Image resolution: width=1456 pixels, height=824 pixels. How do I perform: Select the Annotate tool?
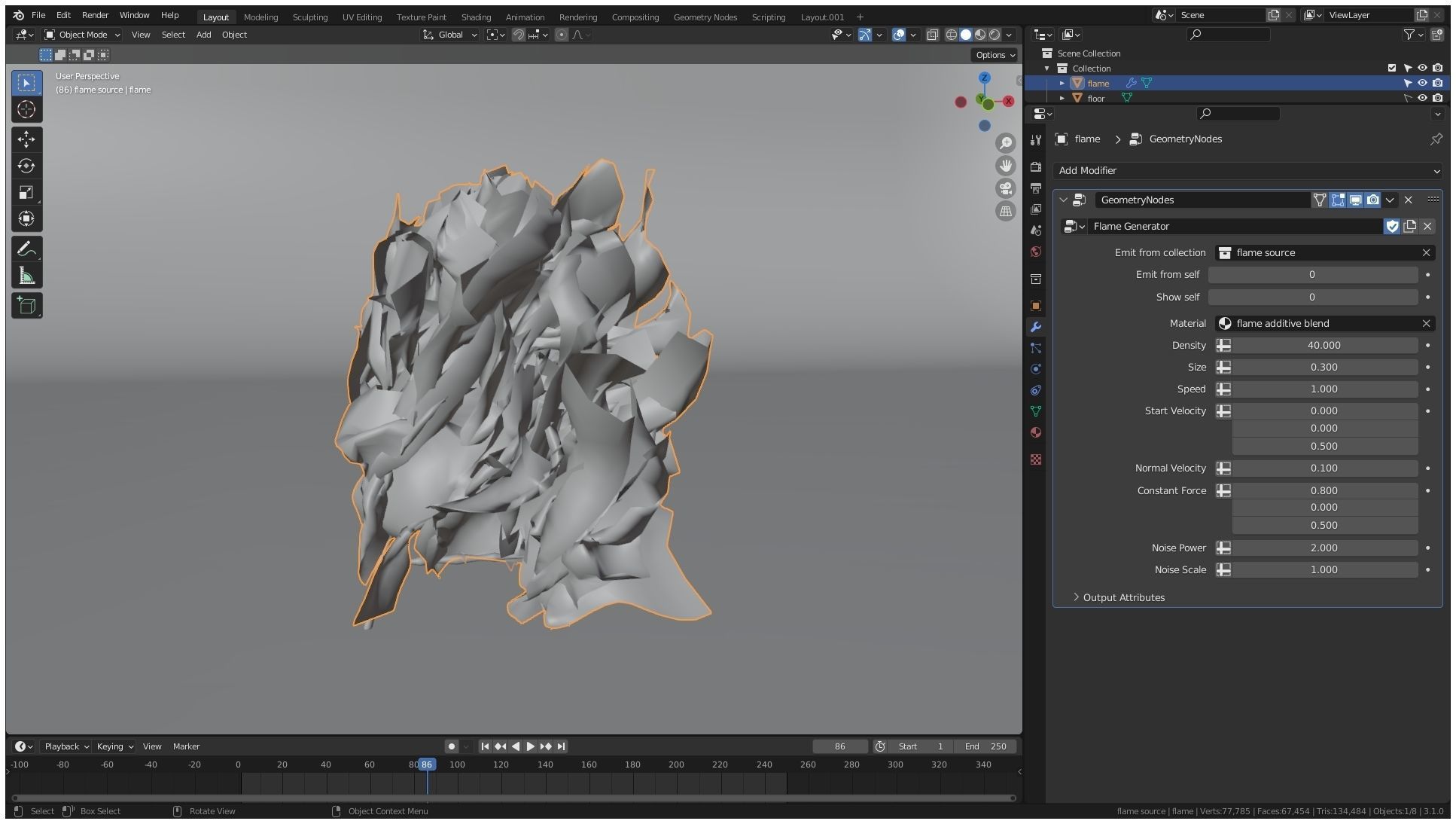pos(26,249)
